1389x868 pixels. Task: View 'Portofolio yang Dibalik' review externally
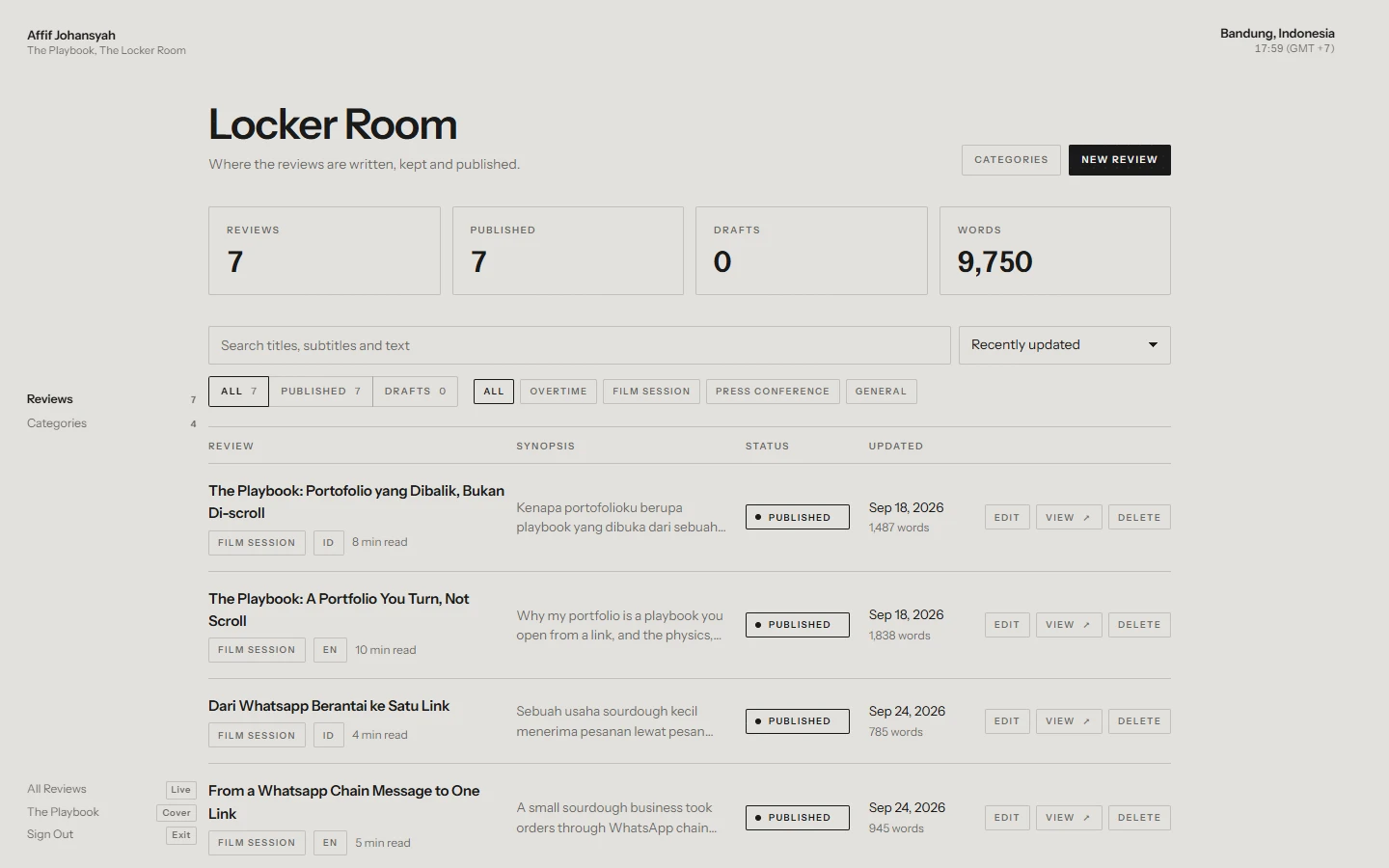pyautogui.click(x=1069, y=518)
